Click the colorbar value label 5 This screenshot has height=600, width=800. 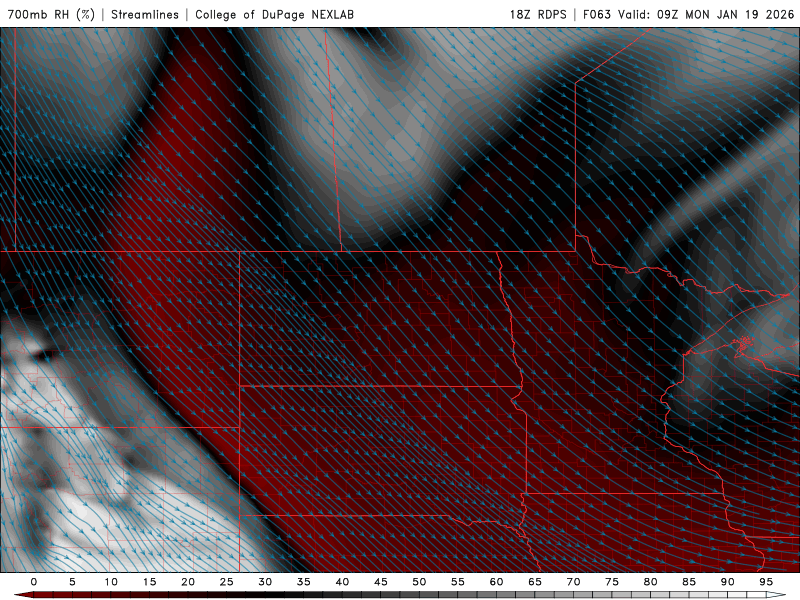(x=72, y=582)
